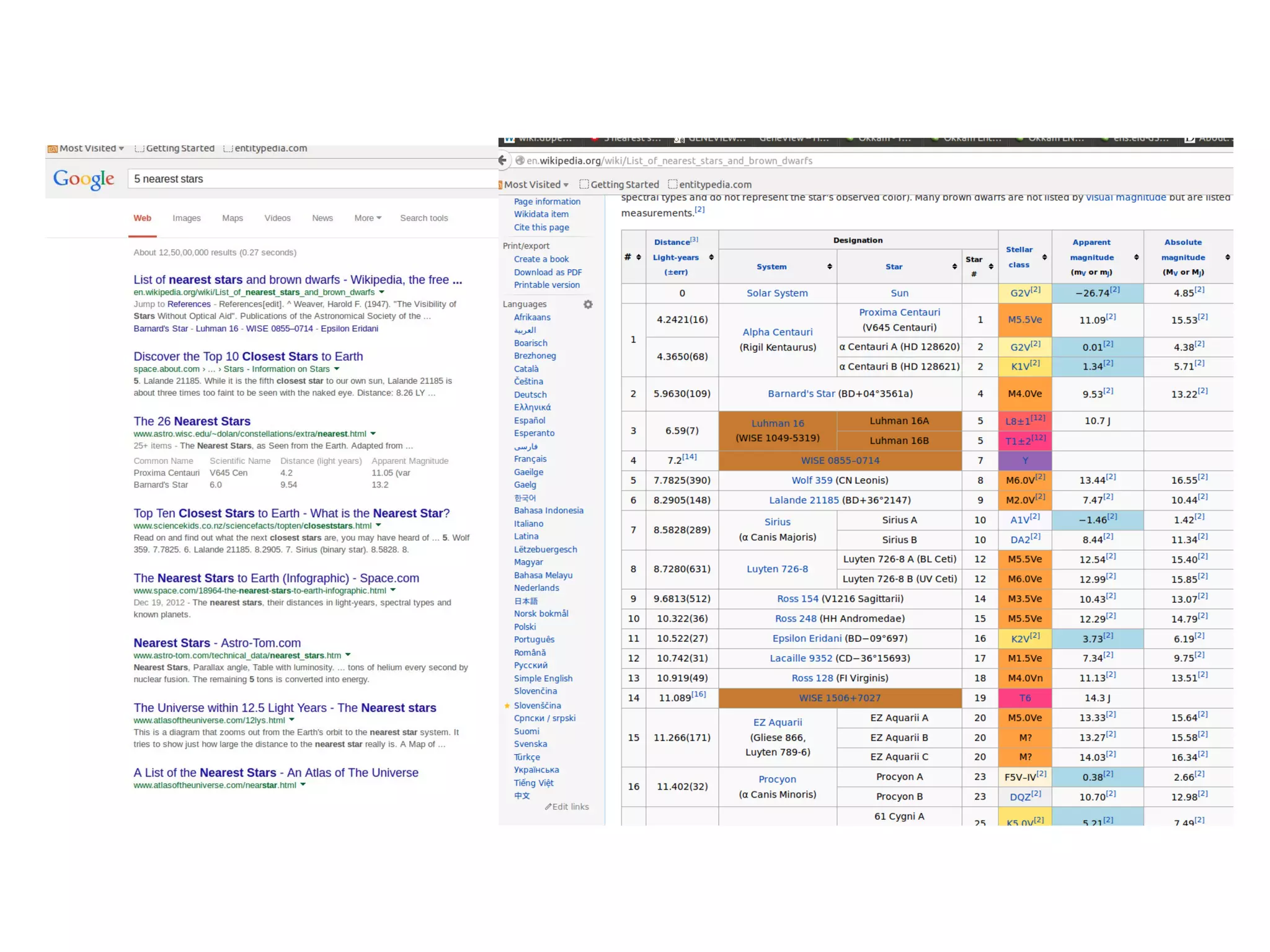This screenshot has height=952, width=1270.
Task: Open dropdown arrow beside space.about.com result URL
Action: pos(337,369)
